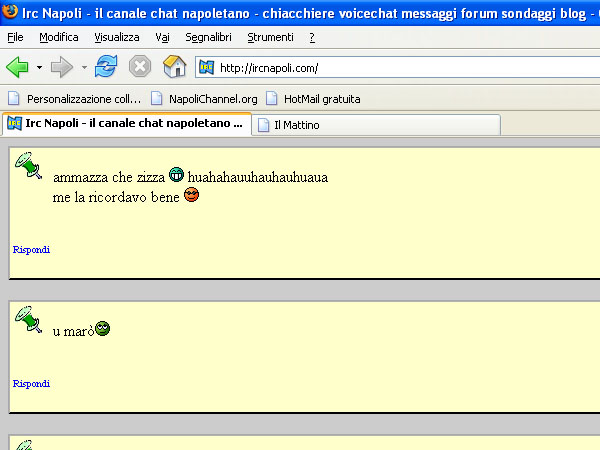Open the Modifica menu

[x=59, y=37]
